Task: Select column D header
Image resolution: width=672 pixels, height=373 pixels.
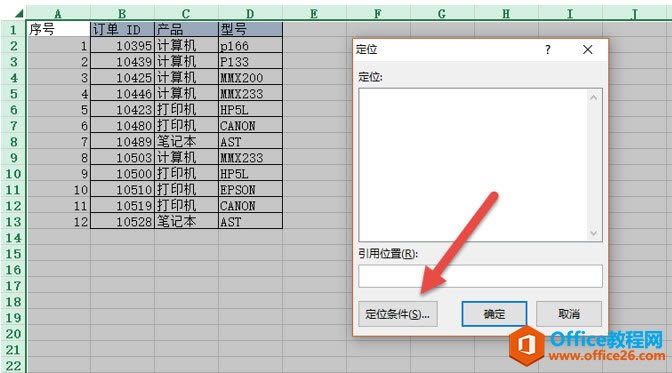Action: [x=250, y=13]
